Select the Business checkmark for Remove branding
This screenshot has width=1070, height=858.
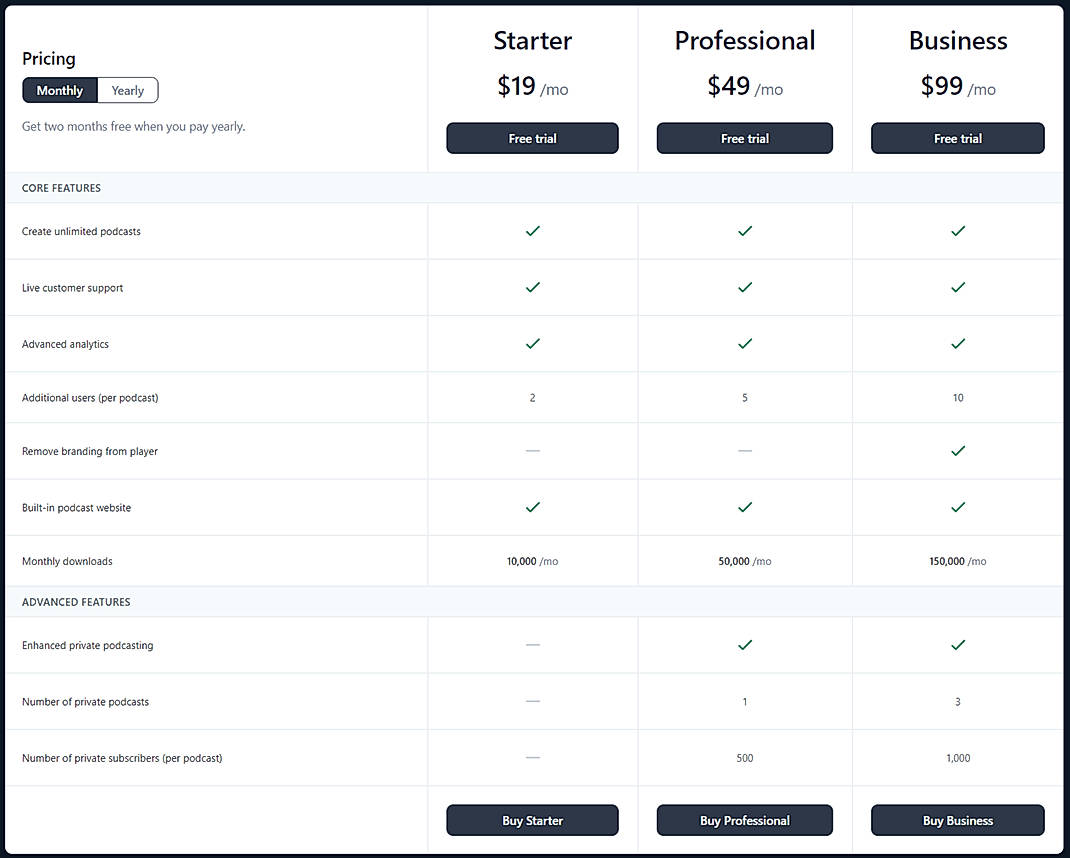click(958, 451)
